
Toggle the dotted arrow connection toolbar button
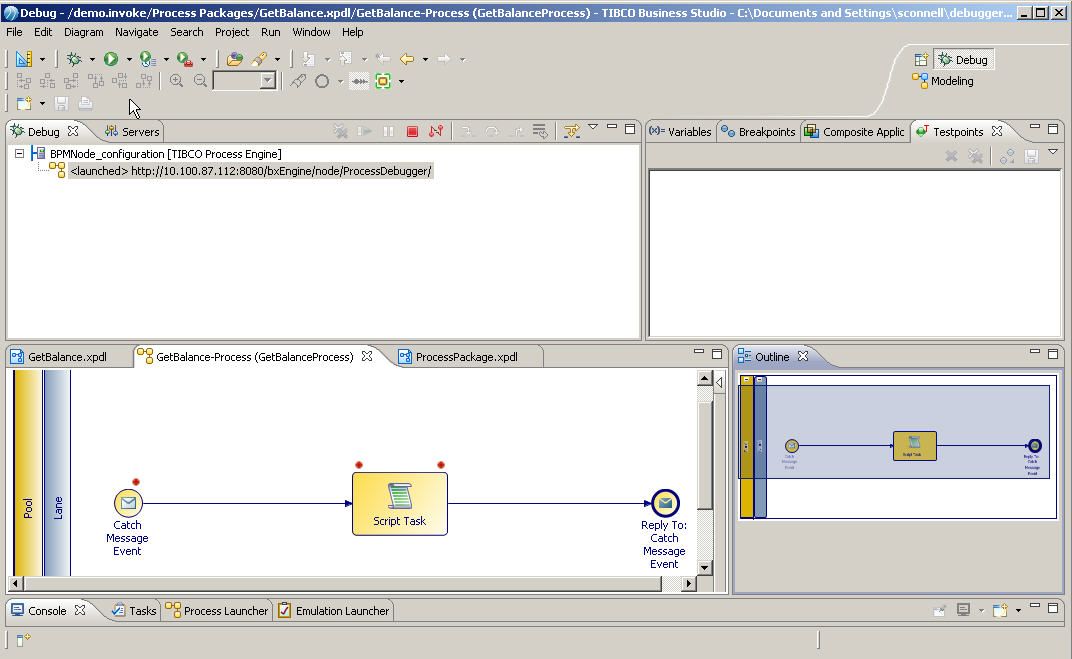[359, 81]
